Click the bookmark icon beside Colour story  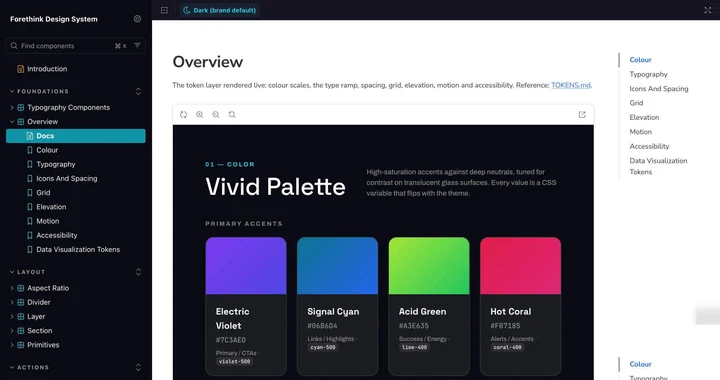(30, 150)
